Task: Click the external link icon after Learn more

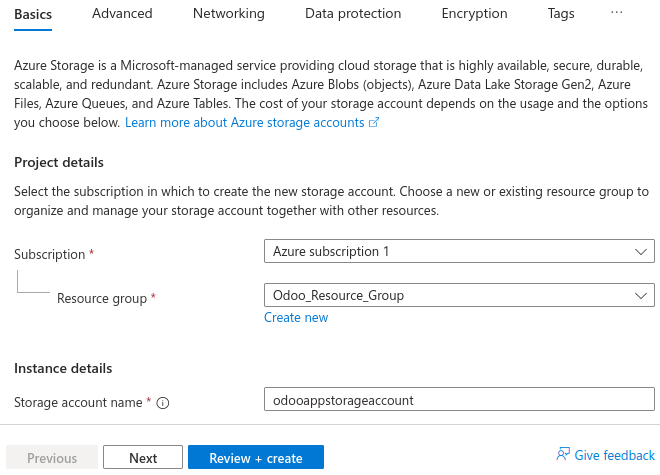Action: point(374,123)
